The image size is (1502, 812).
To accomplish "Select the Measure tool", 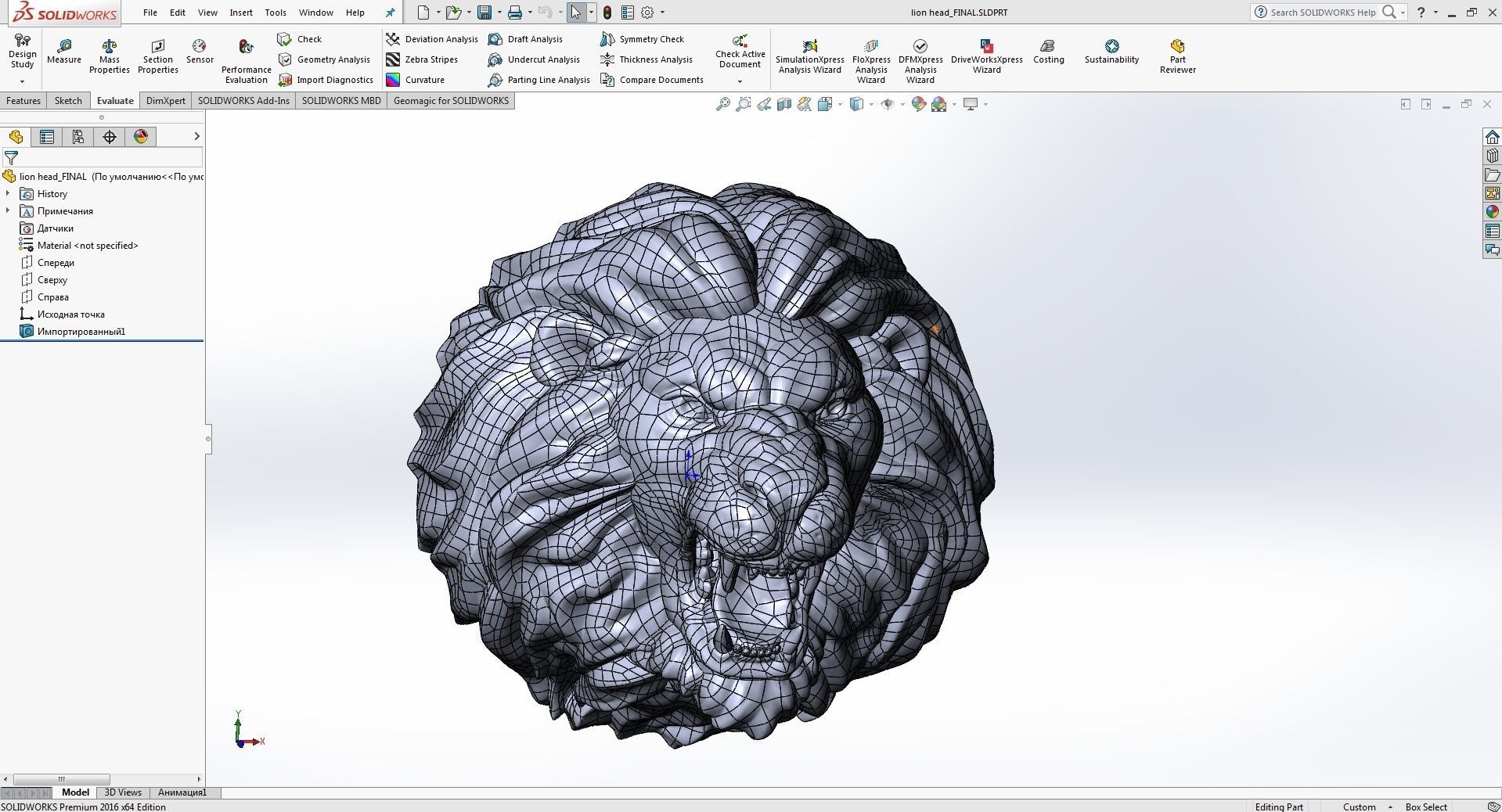I will [x=64, y=52].
